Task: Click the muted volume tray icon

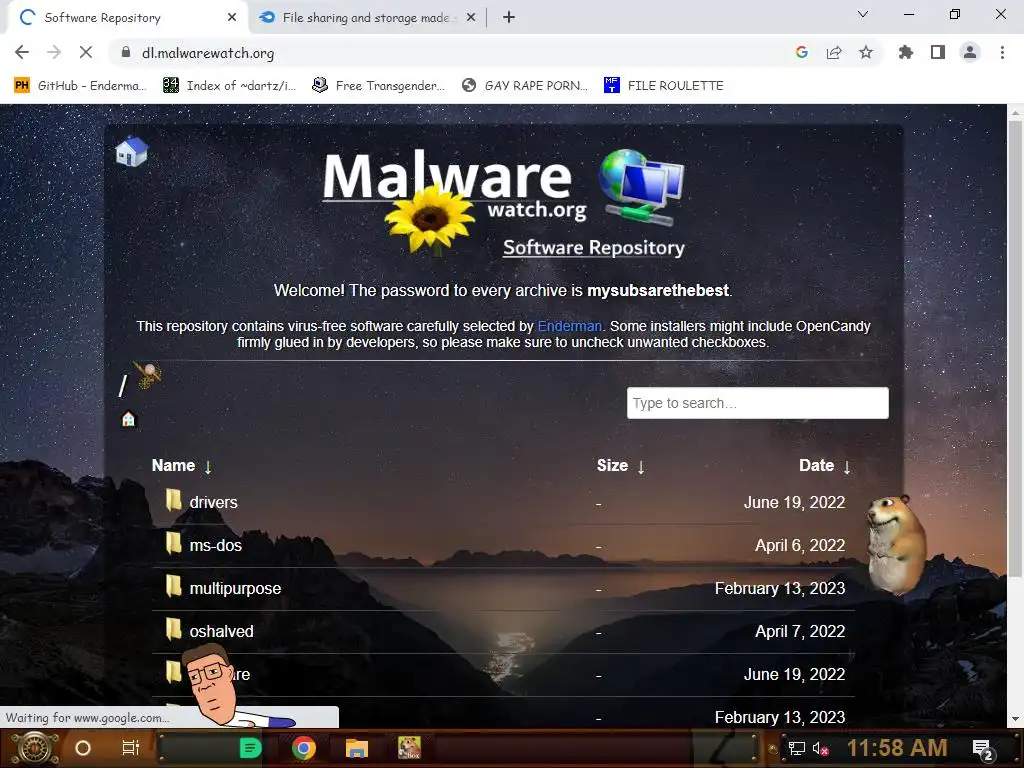Action: [x=821, y=748]
